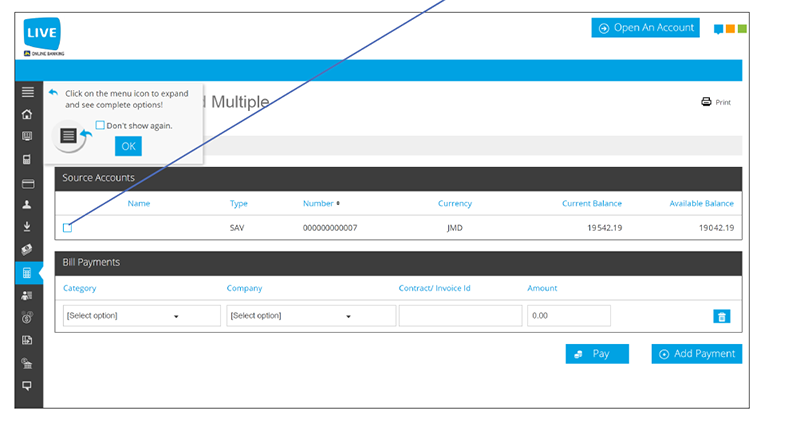Expand the Category select option dropdown

142,316
